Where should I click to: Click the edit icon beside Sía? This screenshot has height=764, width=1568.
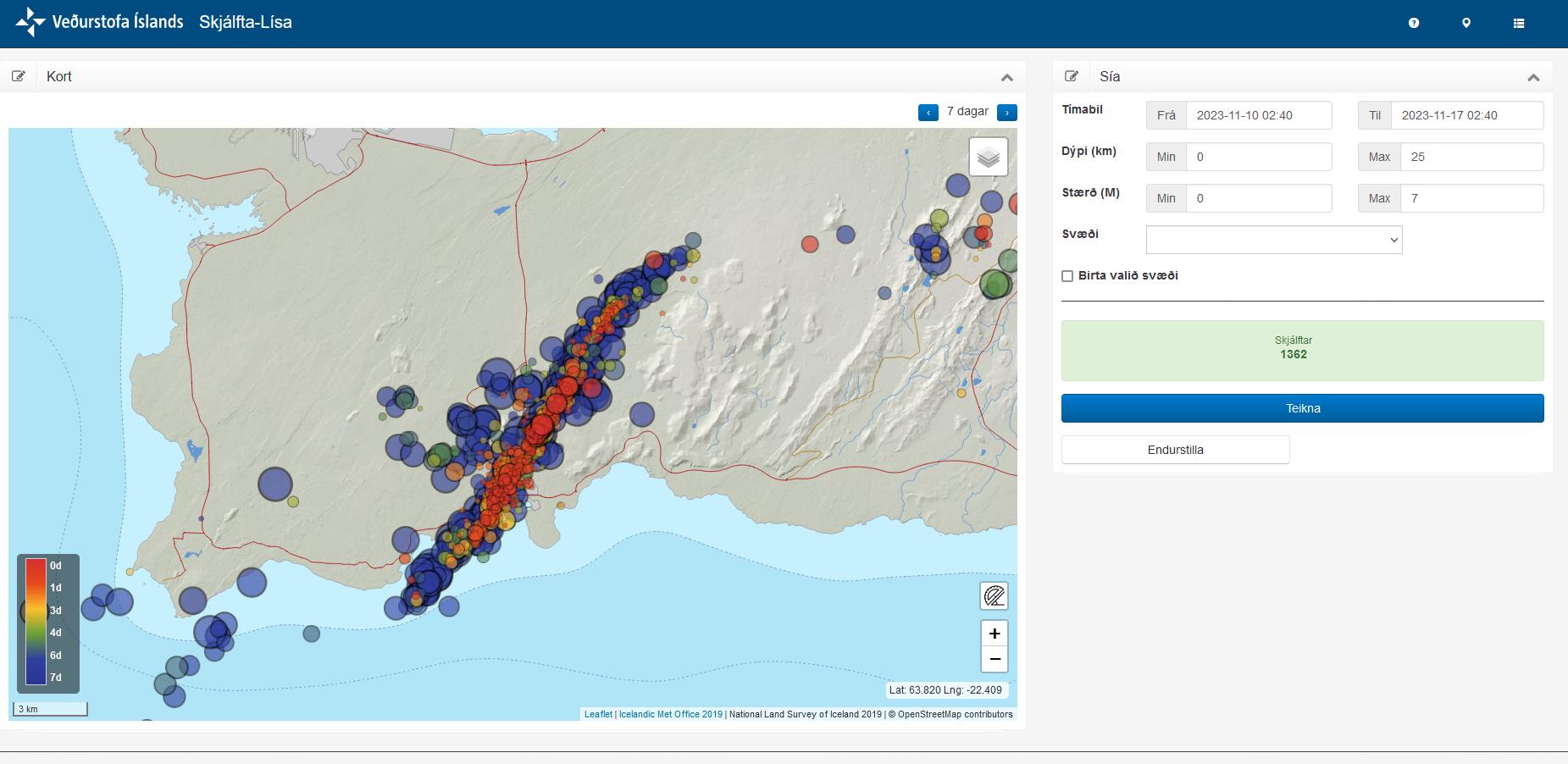1072,76
